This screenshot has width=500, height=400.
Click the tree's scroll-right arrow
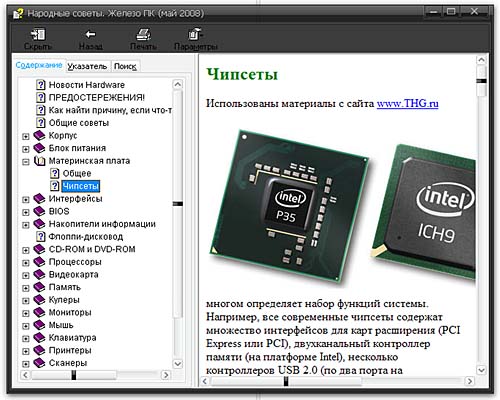click(x=166, y=375)
